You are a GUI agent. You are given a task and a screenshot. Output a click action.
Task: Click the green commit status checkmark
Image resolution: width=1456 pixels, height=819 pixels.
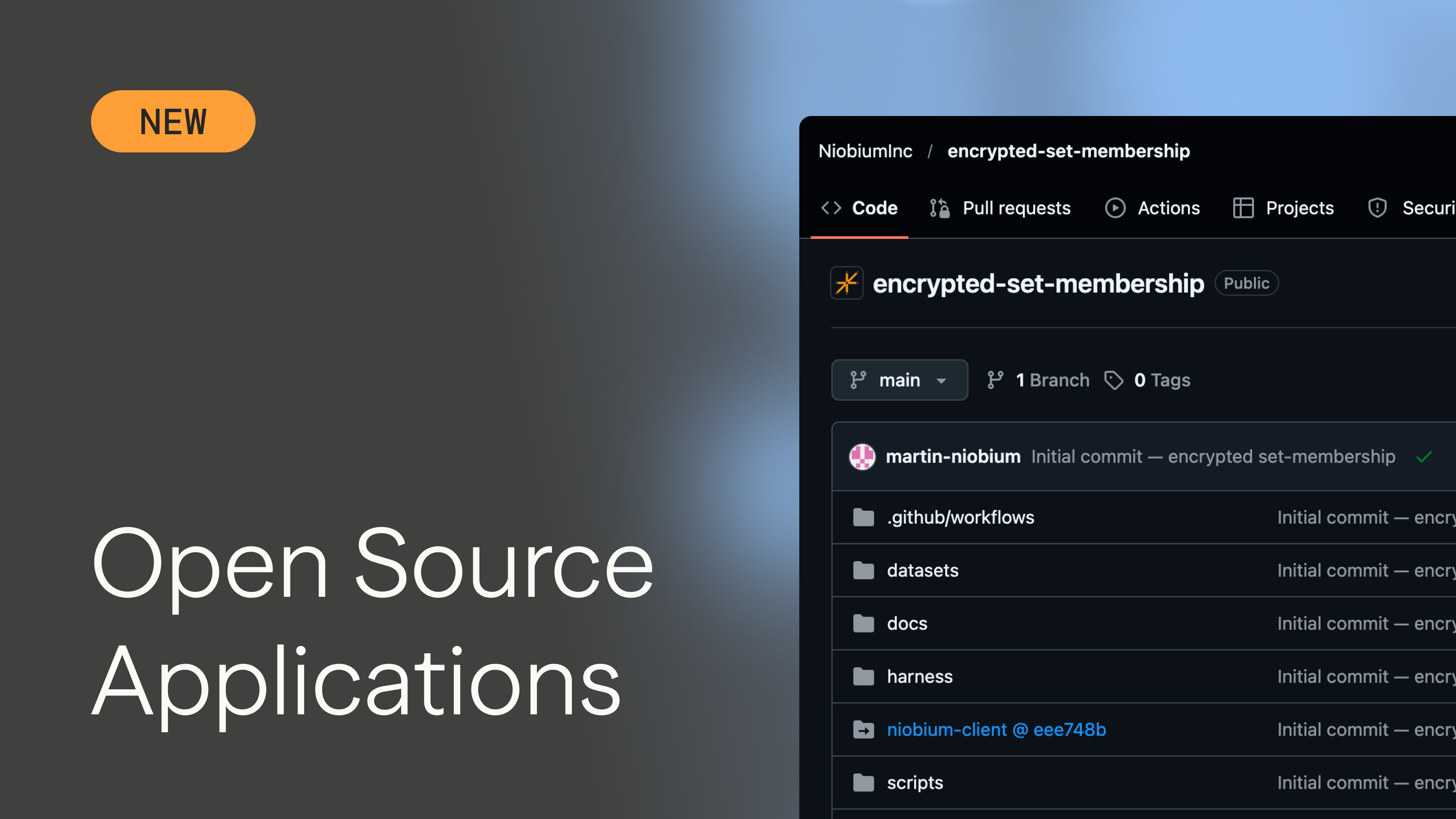[1424, 457]
